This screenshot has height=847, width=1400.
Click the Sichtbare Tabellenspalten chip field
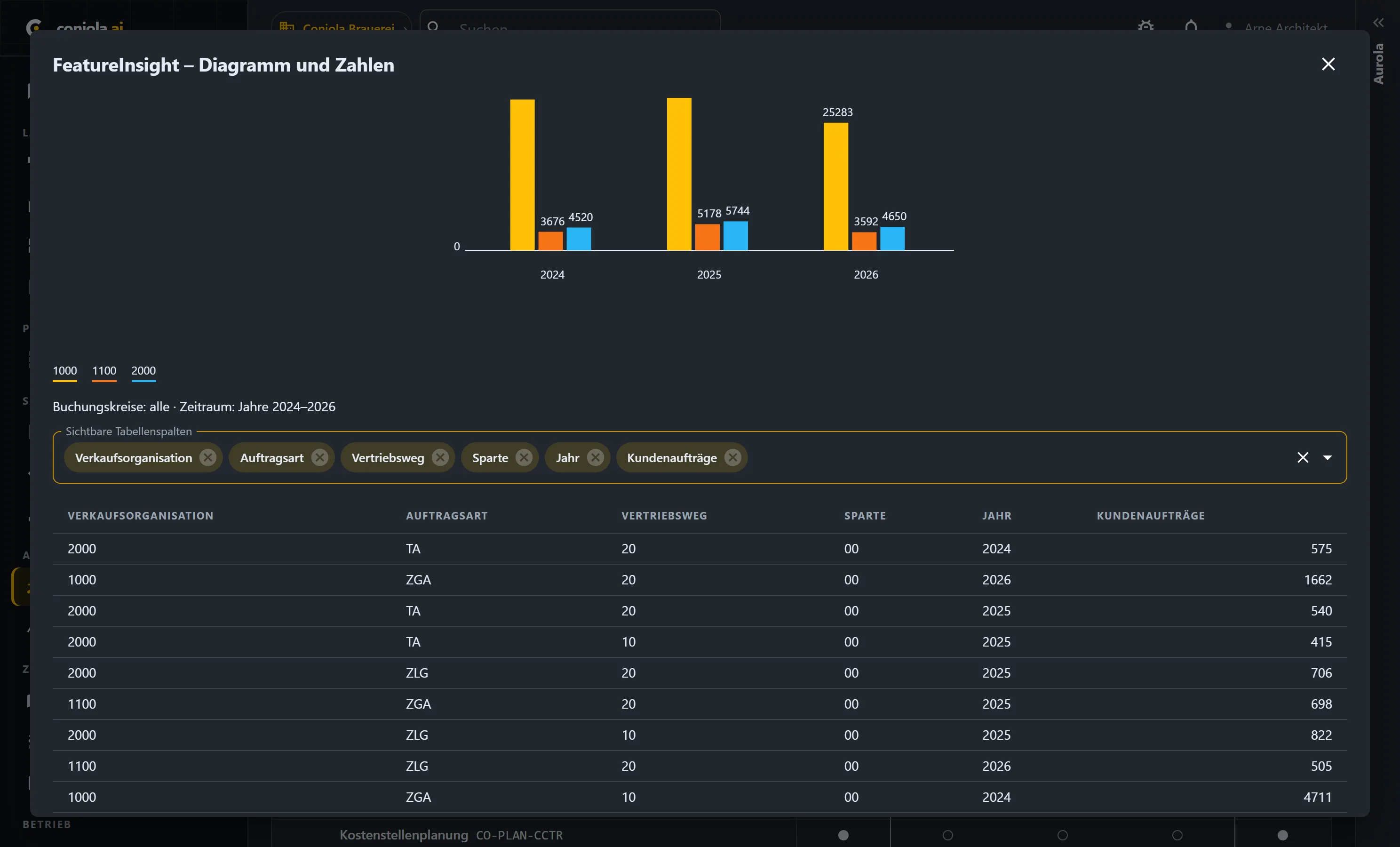[700, 457]
